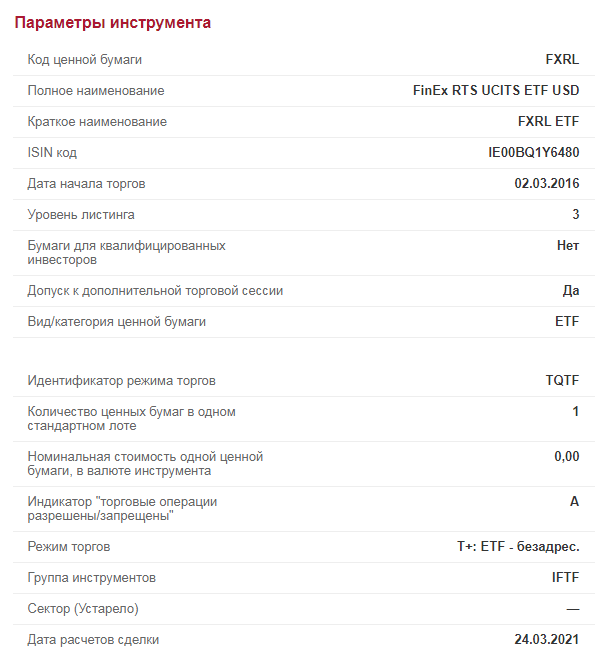
Task: Select the security code value FXRL
Action: [x=562, y=59]
